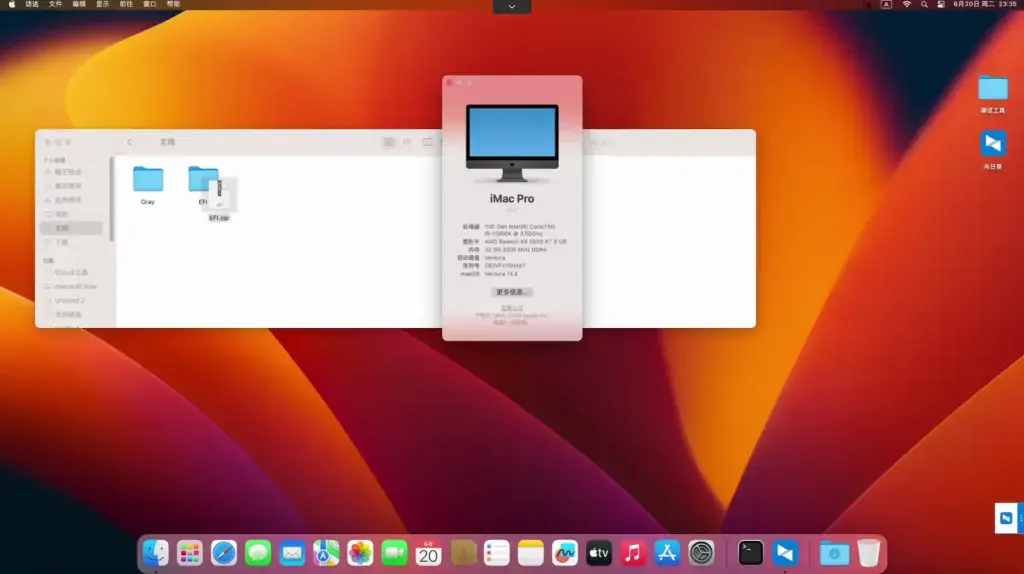
Task: Open Downloads folder stack in the Dock
Action: (x=835, y=553)
